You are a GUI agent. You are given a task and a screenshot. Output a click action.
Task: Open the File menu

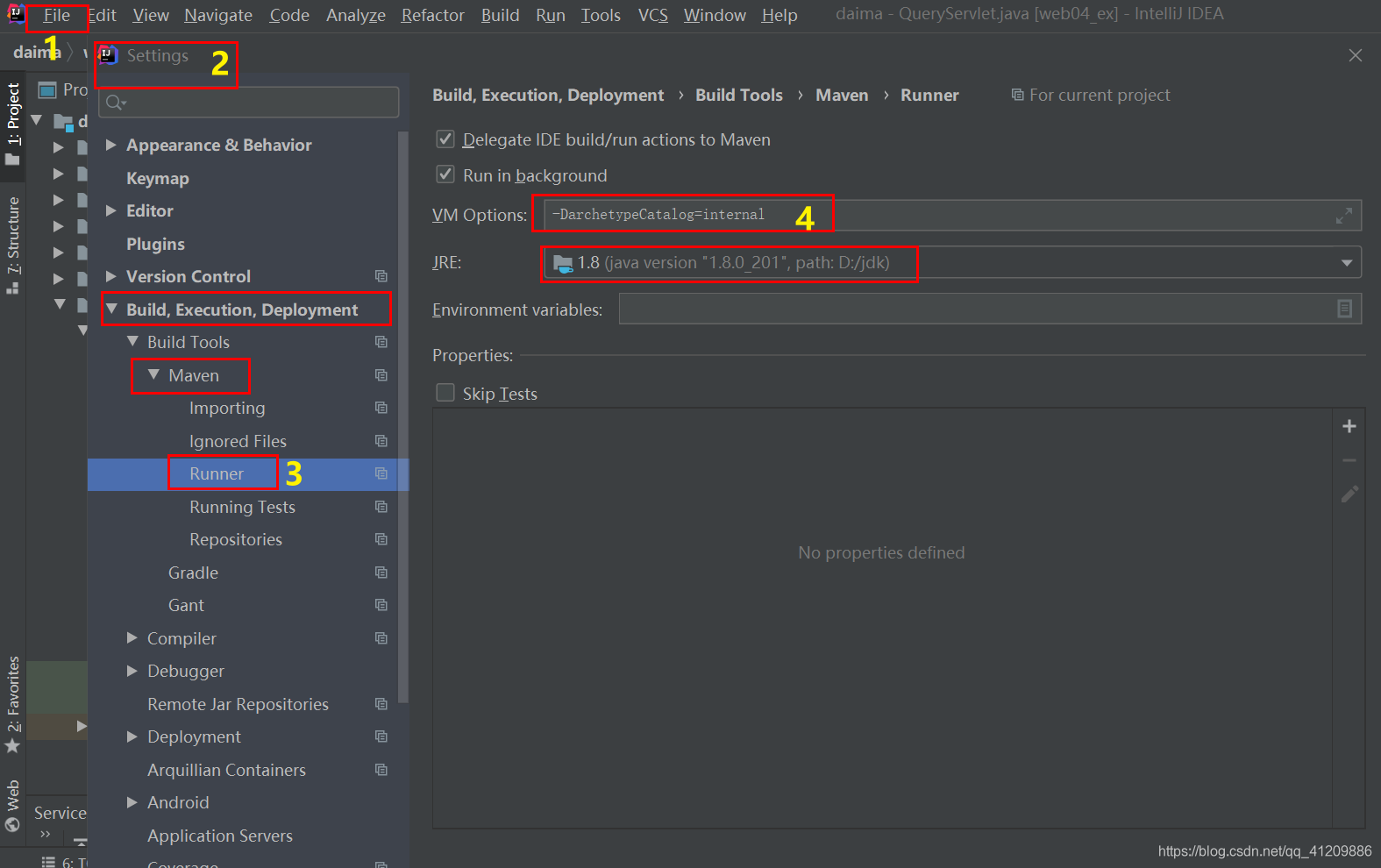tap(57, 16)
